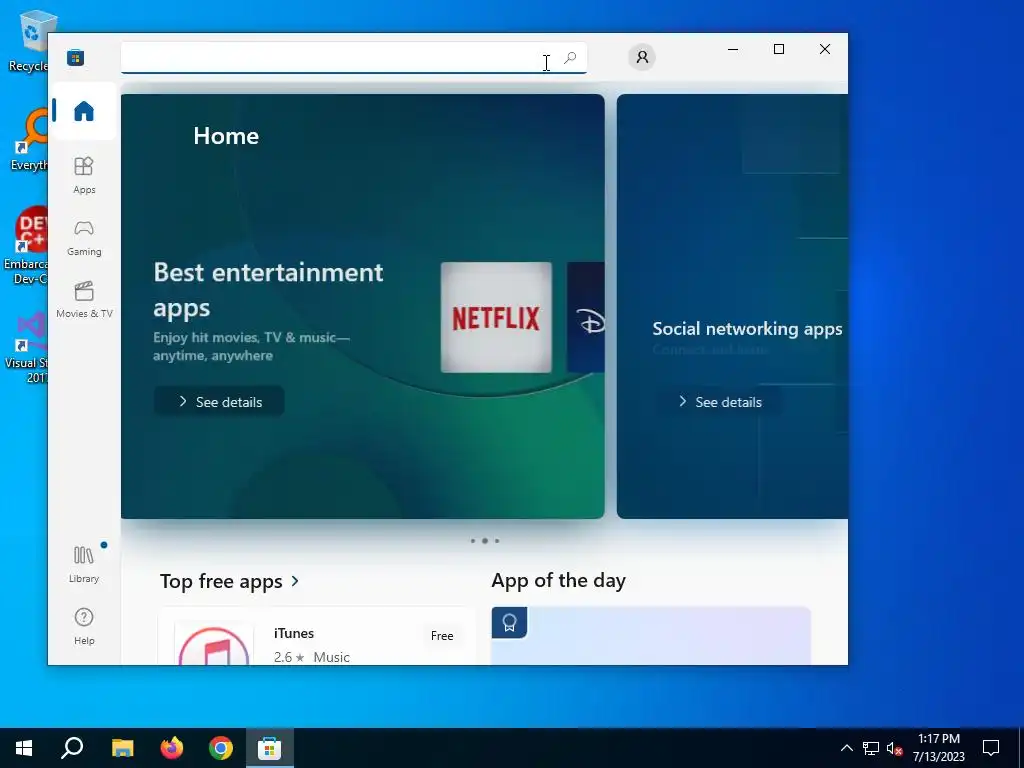Open the clock showing 1:17 PM
The width and height of the screenshot is (1024, 768).
pos(938,748)
